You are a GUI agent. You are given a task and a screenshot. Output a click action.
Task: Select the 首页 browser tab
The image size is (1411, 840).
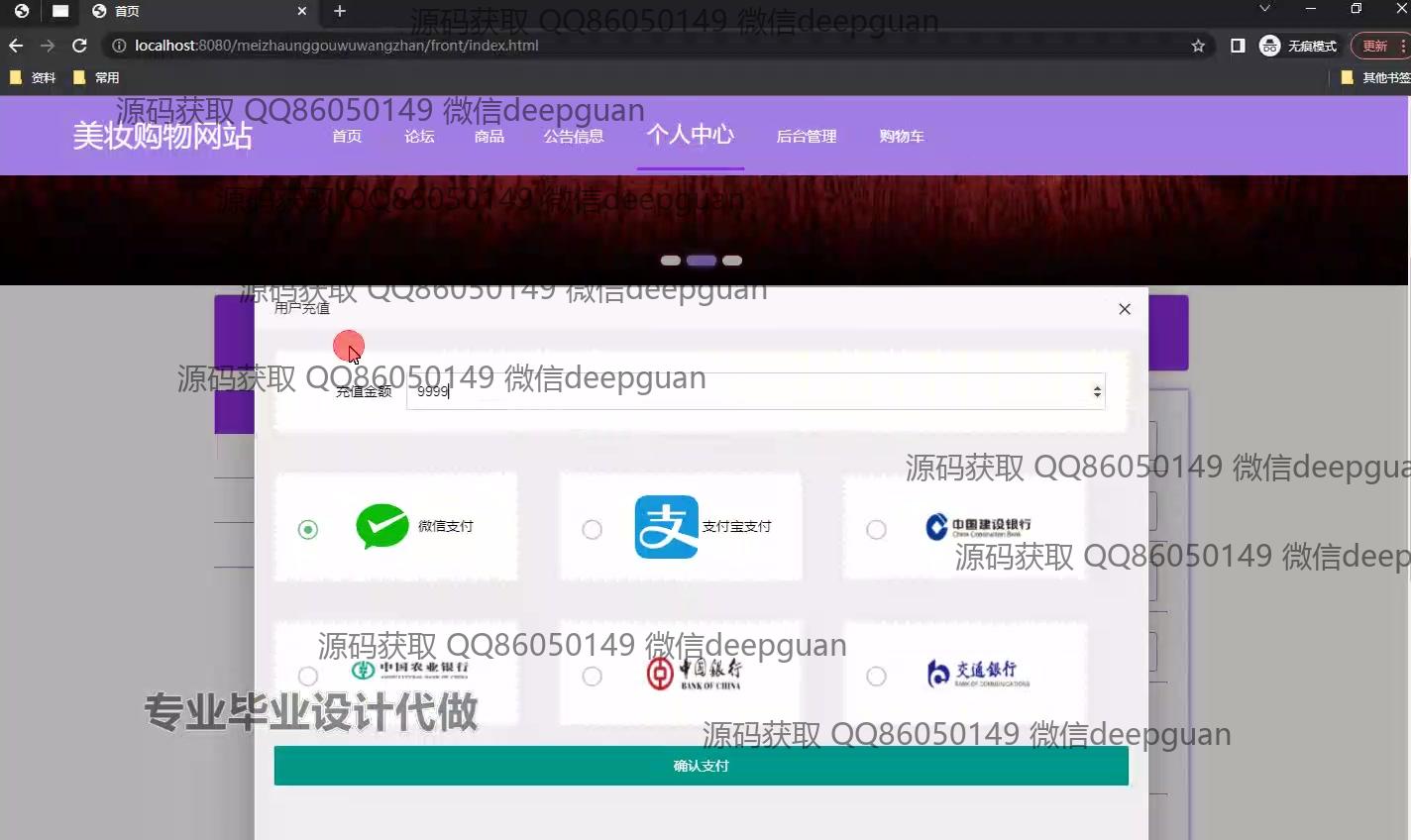(x=198, y=11)
